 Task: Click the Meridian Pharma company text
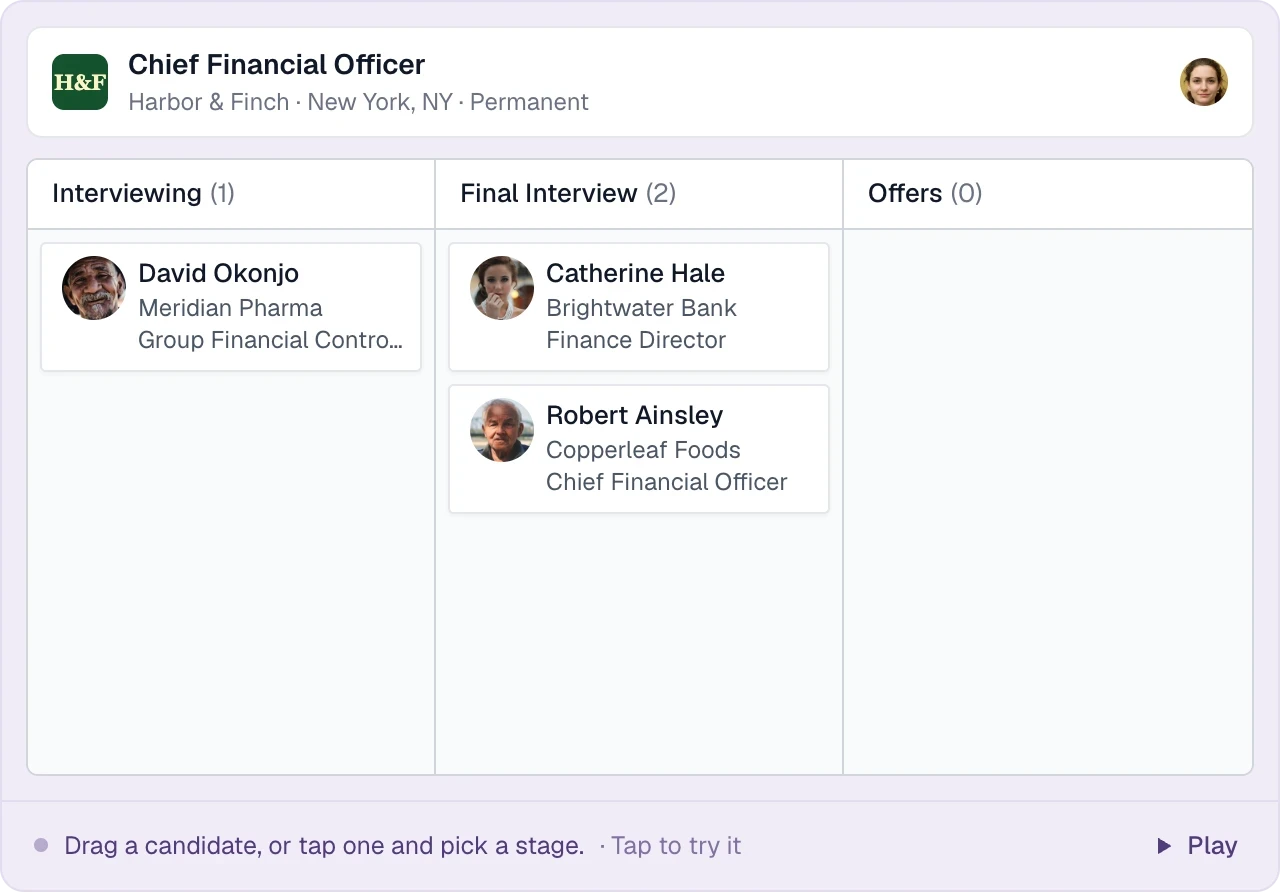point(230,308)
